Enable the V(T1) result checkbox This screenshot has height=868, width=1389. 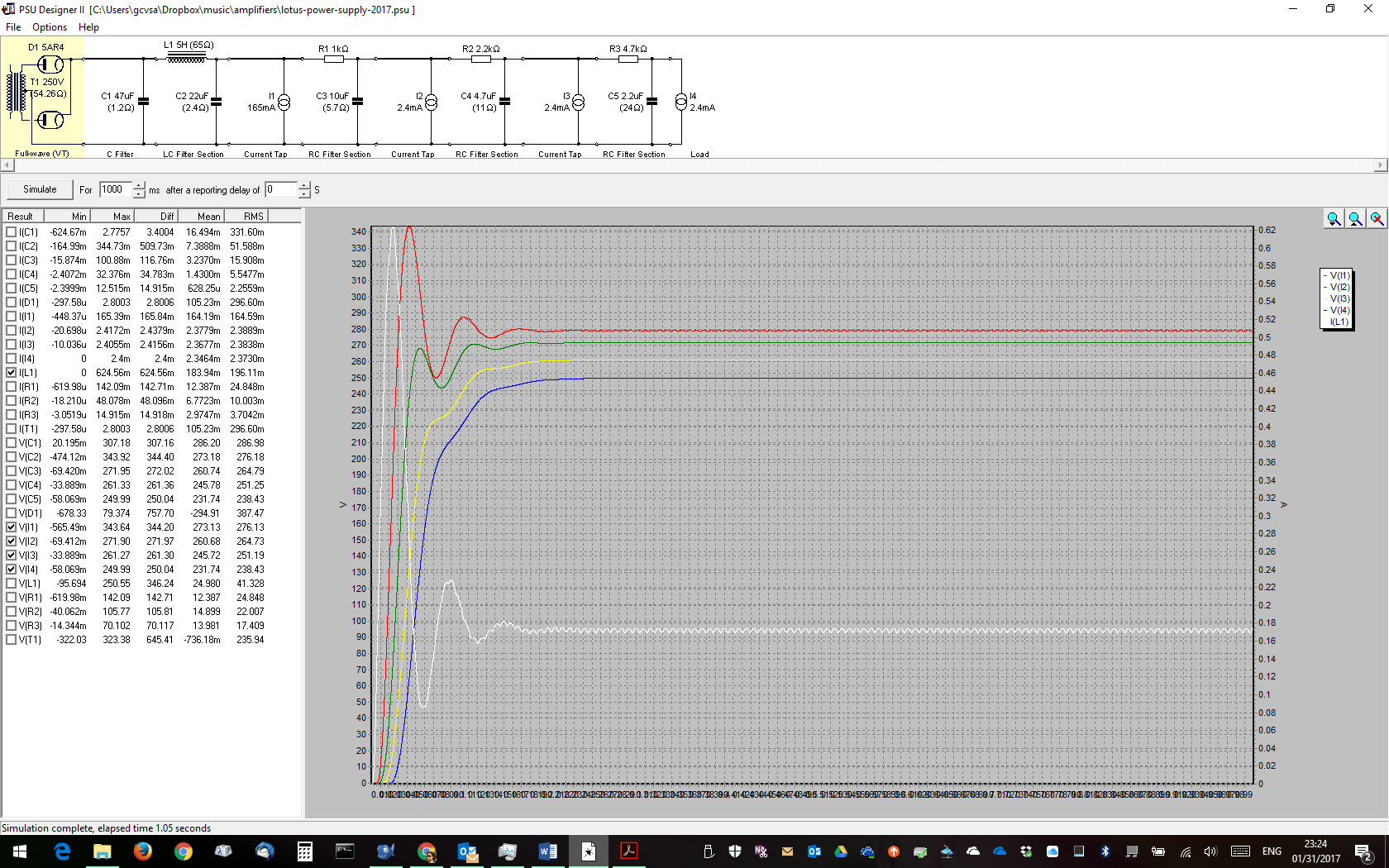[11, 640]
